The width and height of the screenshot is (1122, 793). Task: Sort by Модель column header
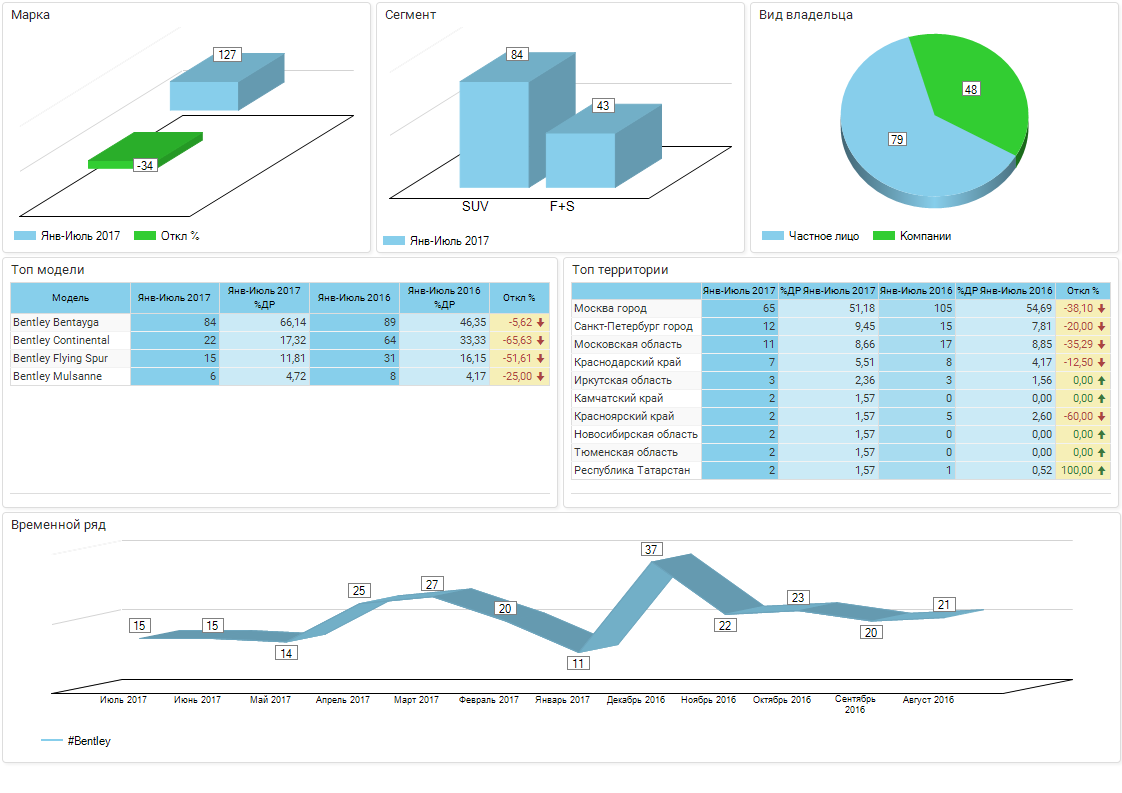(x=70, y=298)
